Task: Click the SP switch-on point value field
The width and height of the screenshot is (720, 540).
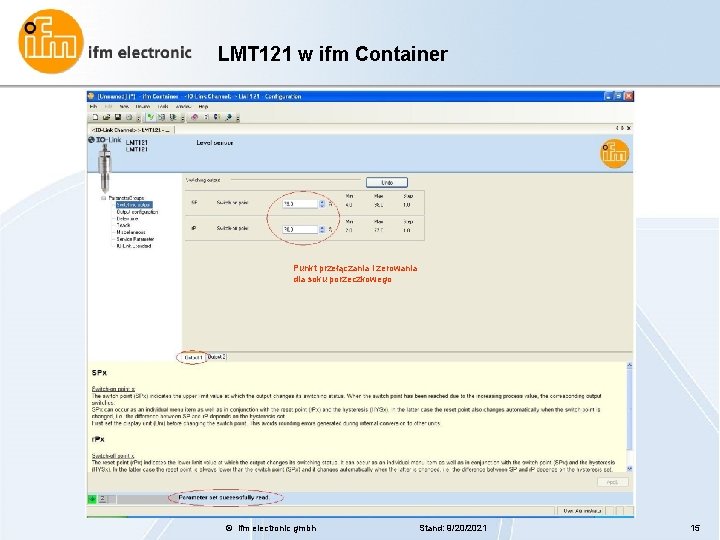Action: click(x=300, y=204)
